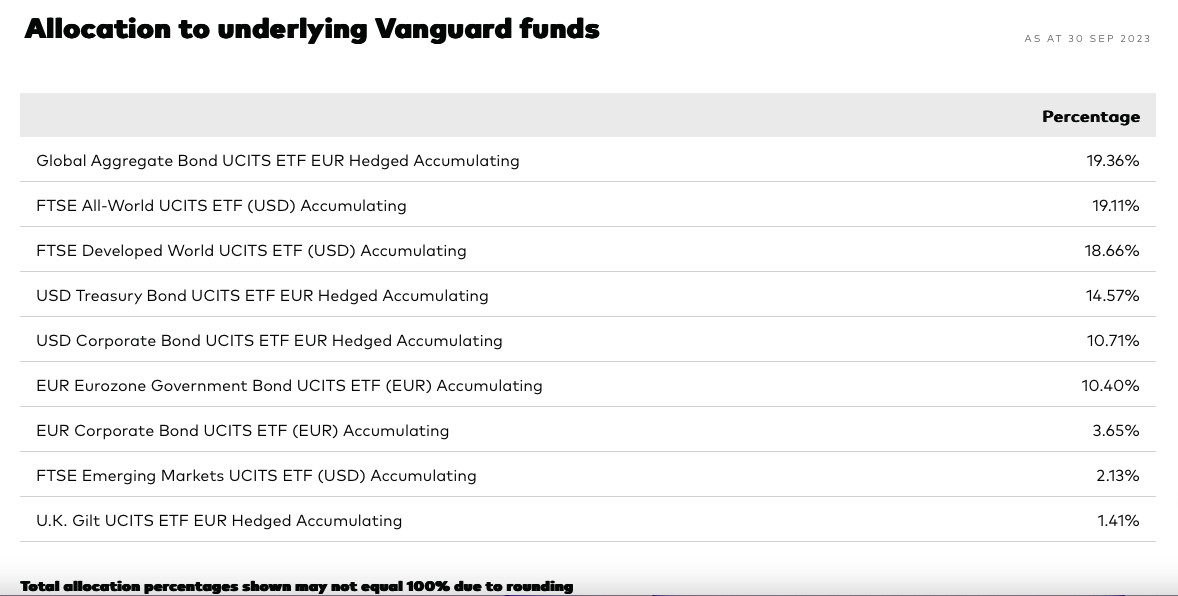Click the Percentage column header
Image resolution: width=1178 pixels, height=596 pixels.
[x=1090, y=116]
